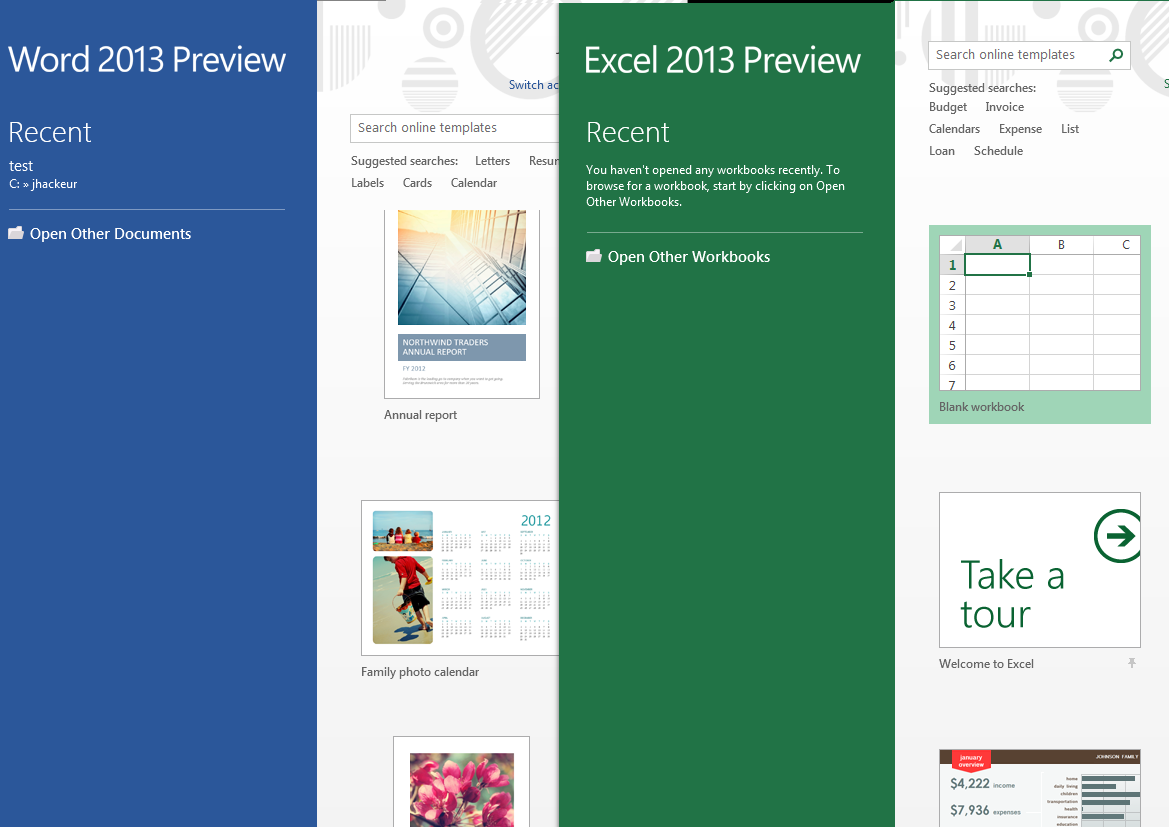1169x827 pixels.
Task: Select the Loan suggested search
Action: click(x=942, y=151)
